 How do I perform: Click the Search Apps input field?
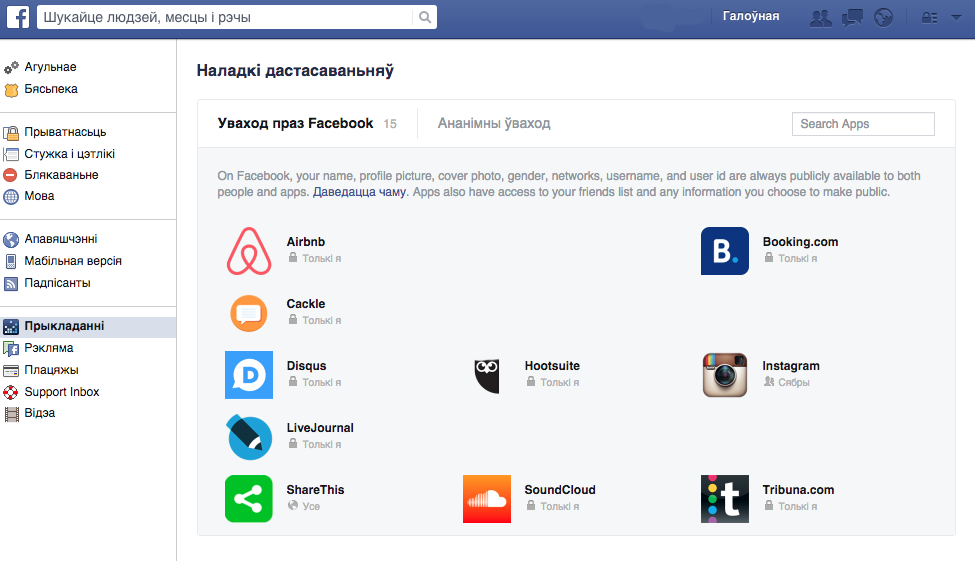[x=863, y=124]
